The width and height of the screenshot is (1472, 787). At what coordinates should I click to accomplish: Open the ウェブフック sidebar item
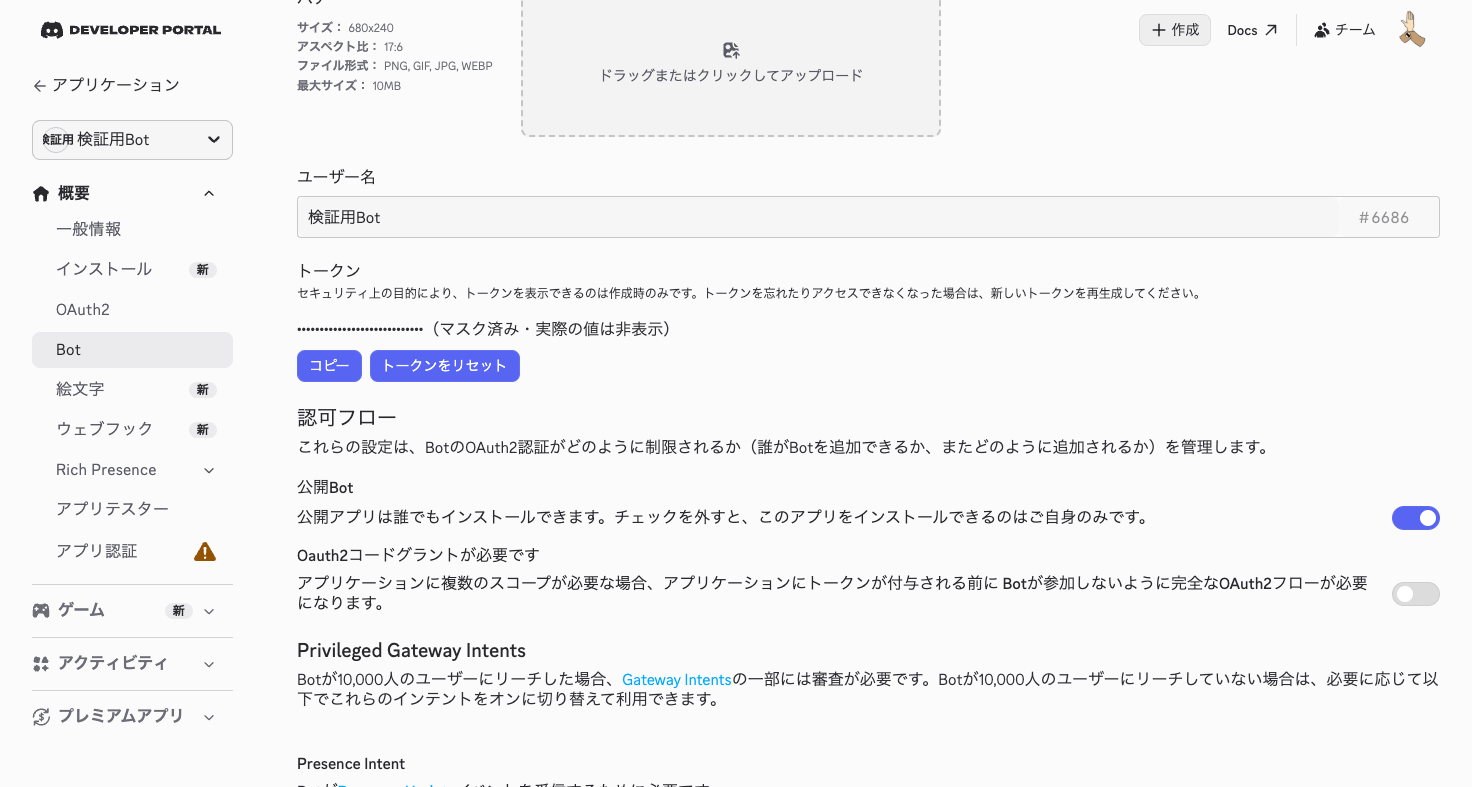click(x=132, y=429)
